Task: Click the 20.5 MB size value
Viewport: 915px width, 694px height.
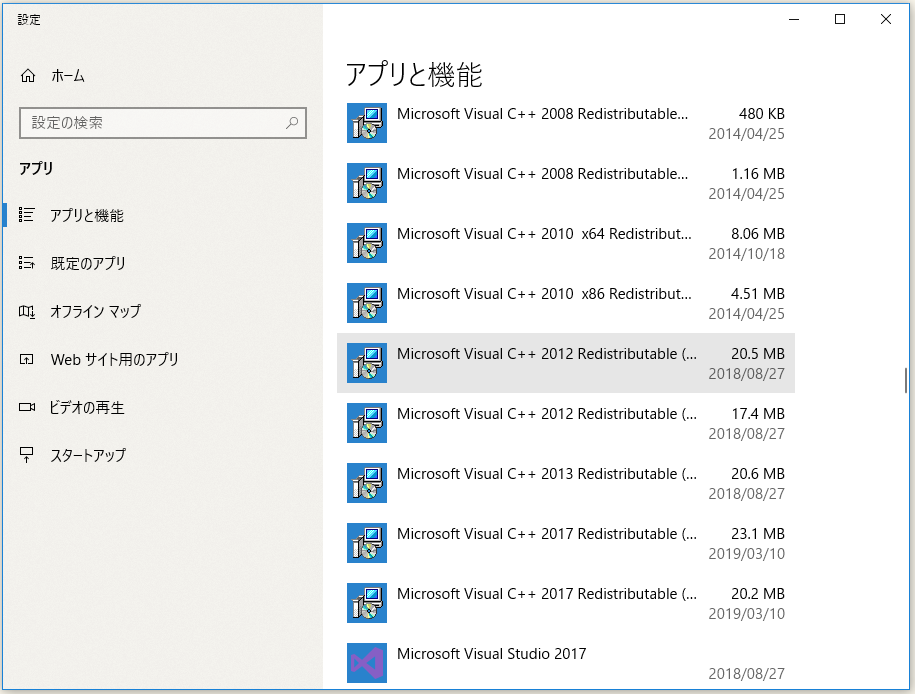Action: (x=757, y=354)
